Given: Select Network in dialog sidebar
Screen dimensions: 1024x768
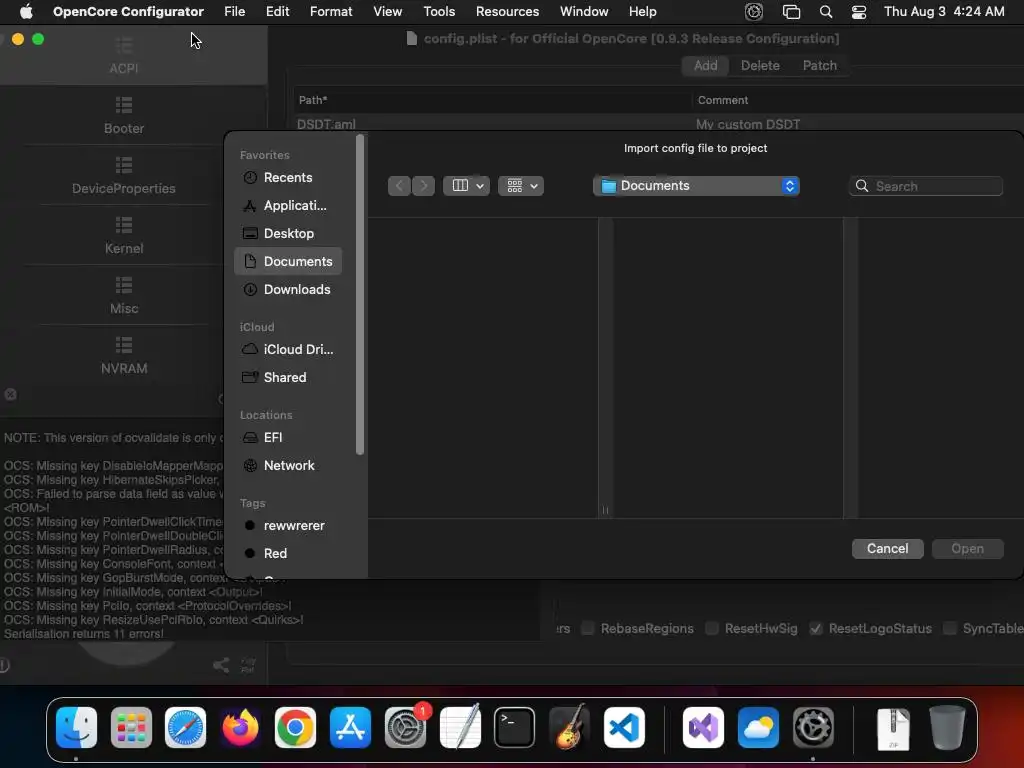Looking at the screenshot, I should tap(287, 466).
